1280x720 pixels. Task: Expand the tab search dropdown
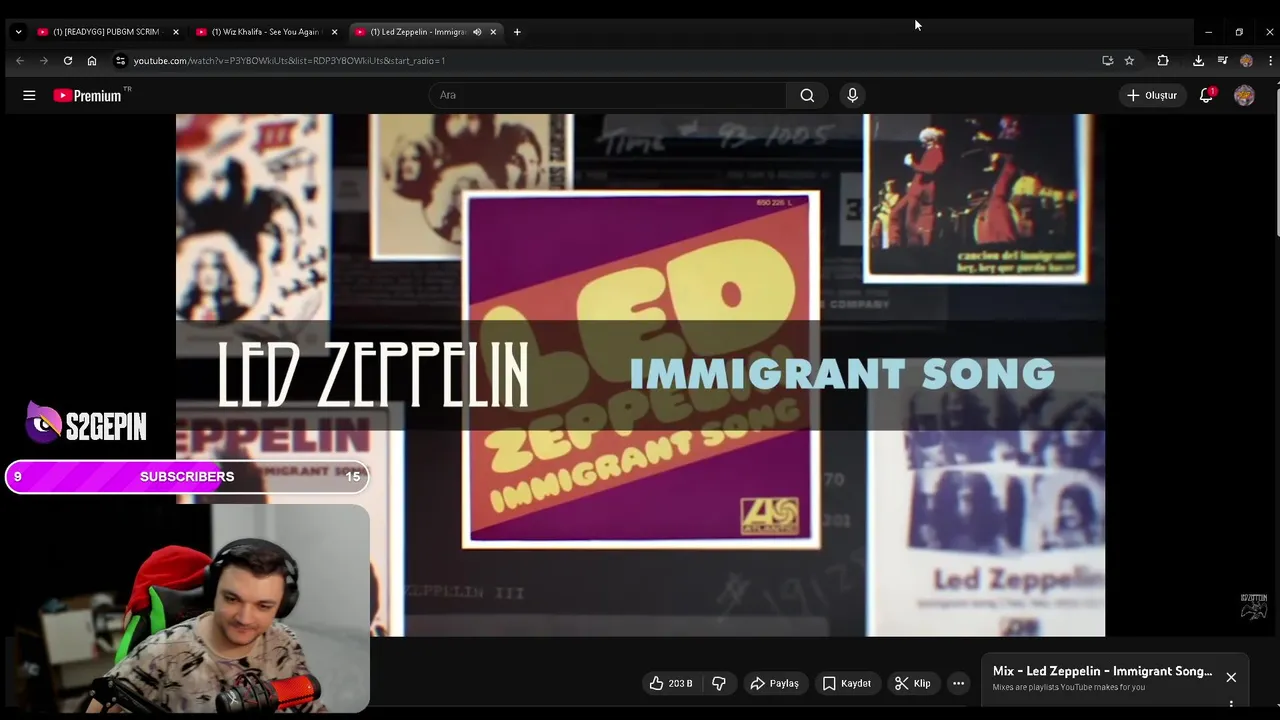pos(18,32)
